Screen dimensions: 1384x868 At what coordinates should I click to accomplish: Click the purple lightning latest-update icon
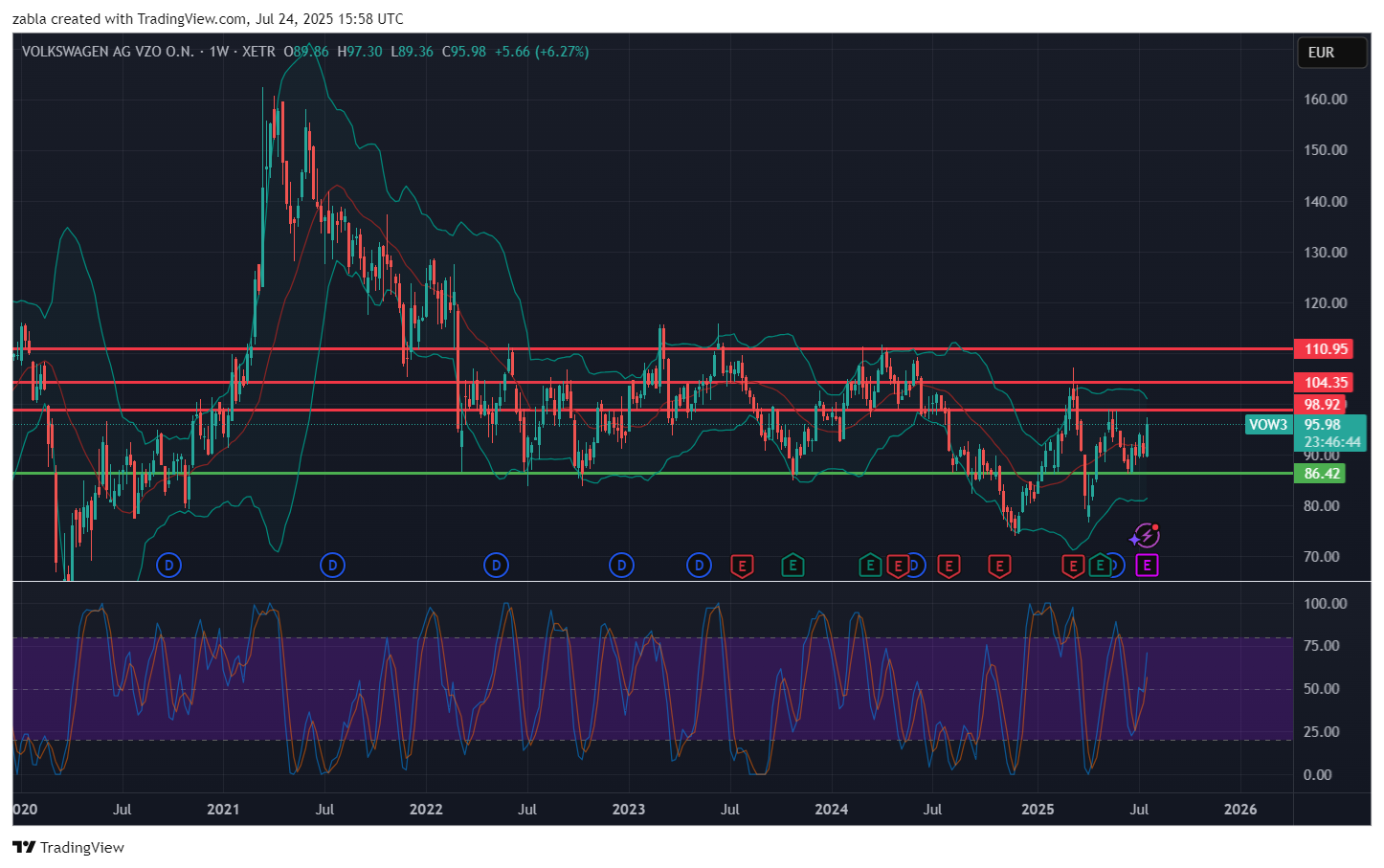pos(1145,537)
